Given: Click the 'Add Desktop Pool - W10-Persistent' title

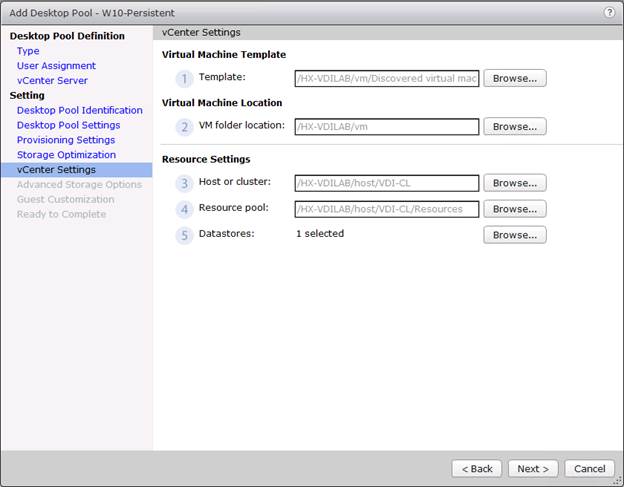Looking at the screenshot, I should click(92, 13).
